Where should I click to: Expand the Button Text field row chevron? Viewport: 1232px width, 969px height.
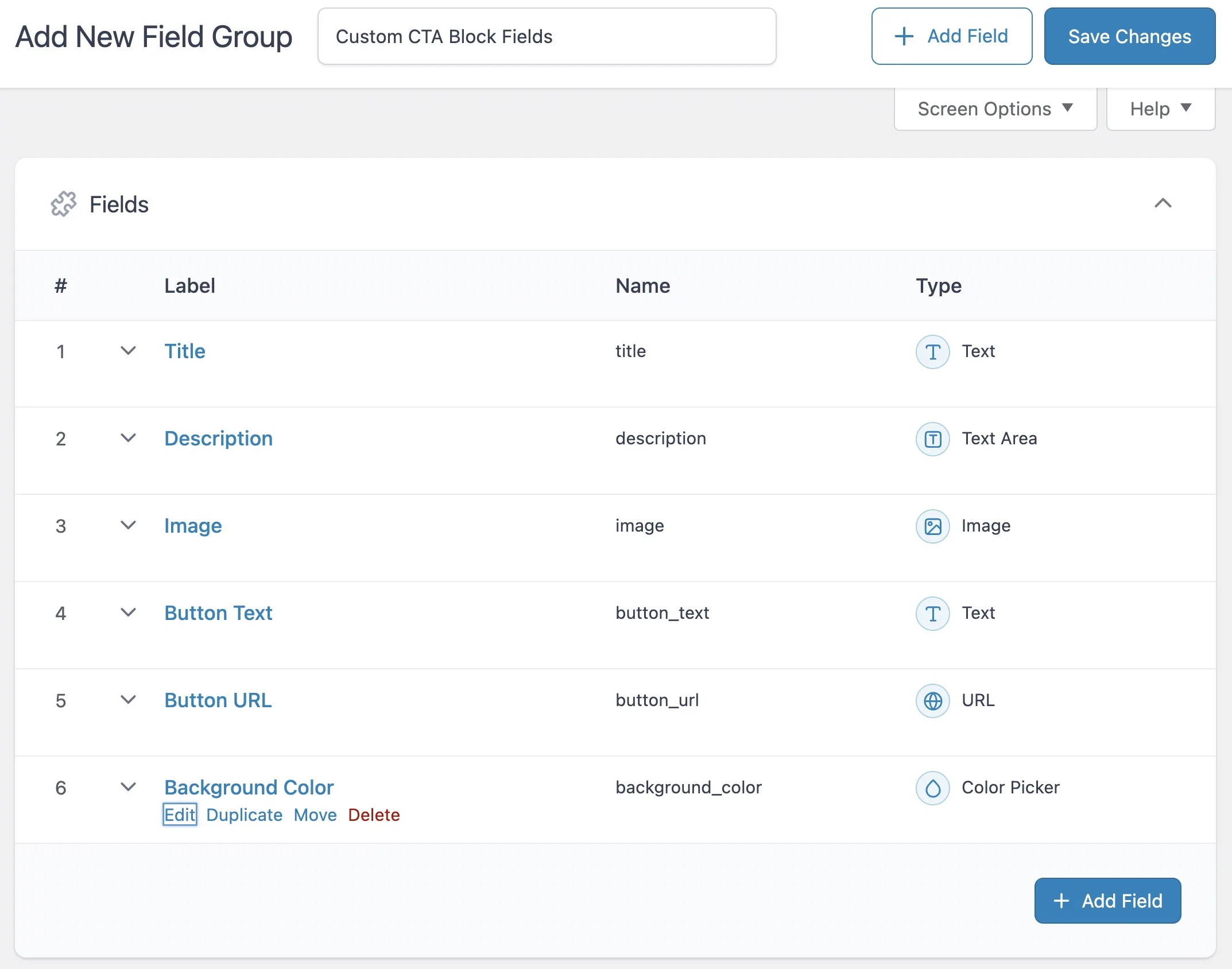pos(129,612)
